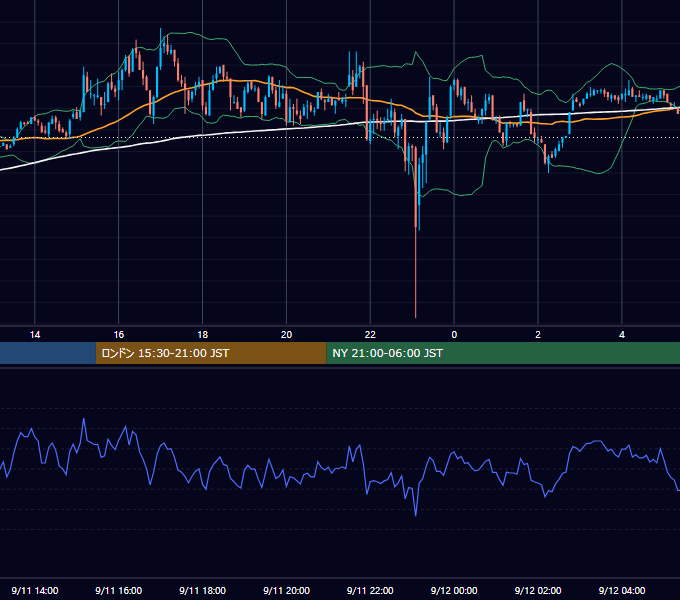Click hour label 14 on chart axis

pyautogui.click(x=35, y=335)
